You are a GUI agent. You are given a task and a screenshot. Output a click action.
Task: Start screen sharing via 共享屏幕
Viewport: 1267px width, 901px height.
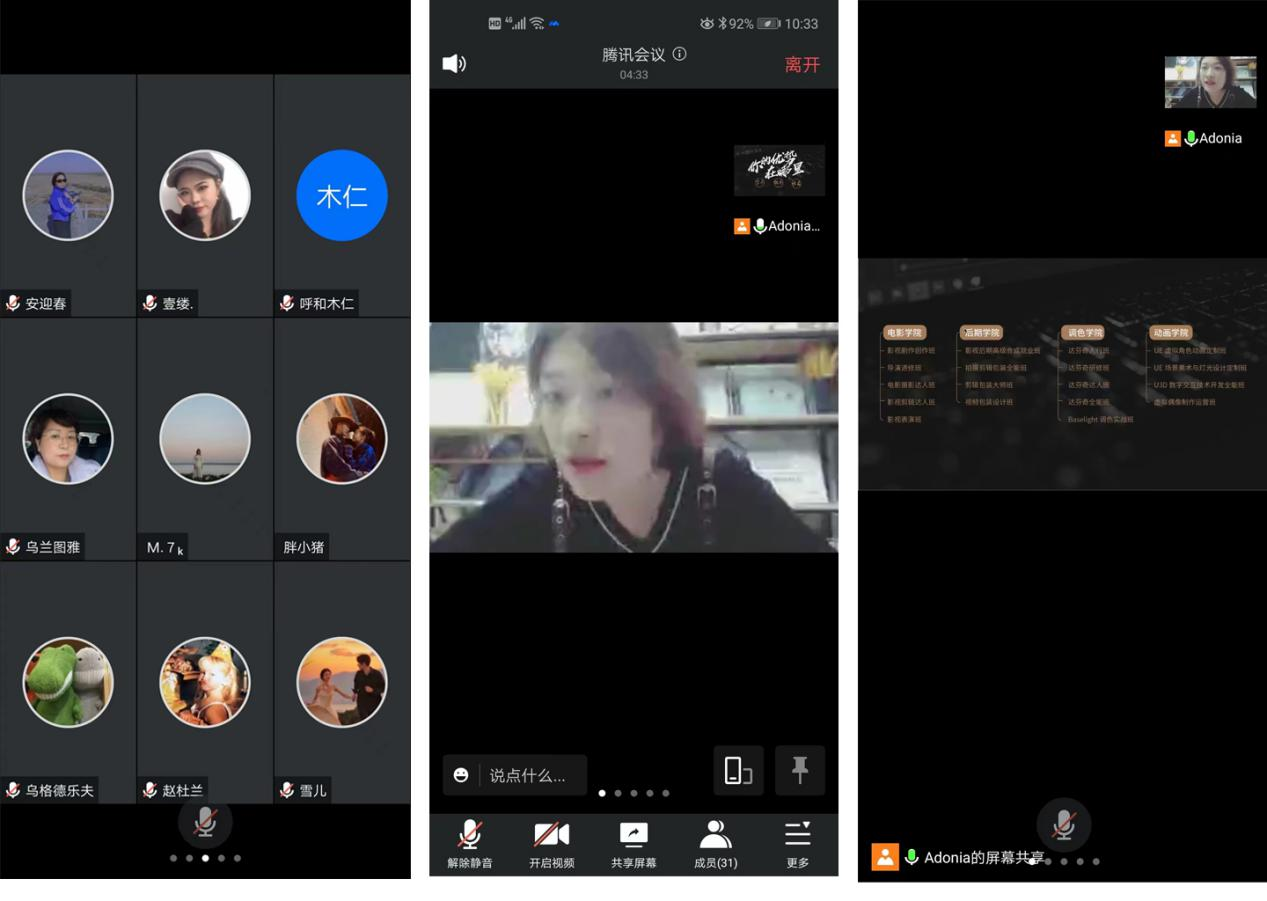(633, 844)
